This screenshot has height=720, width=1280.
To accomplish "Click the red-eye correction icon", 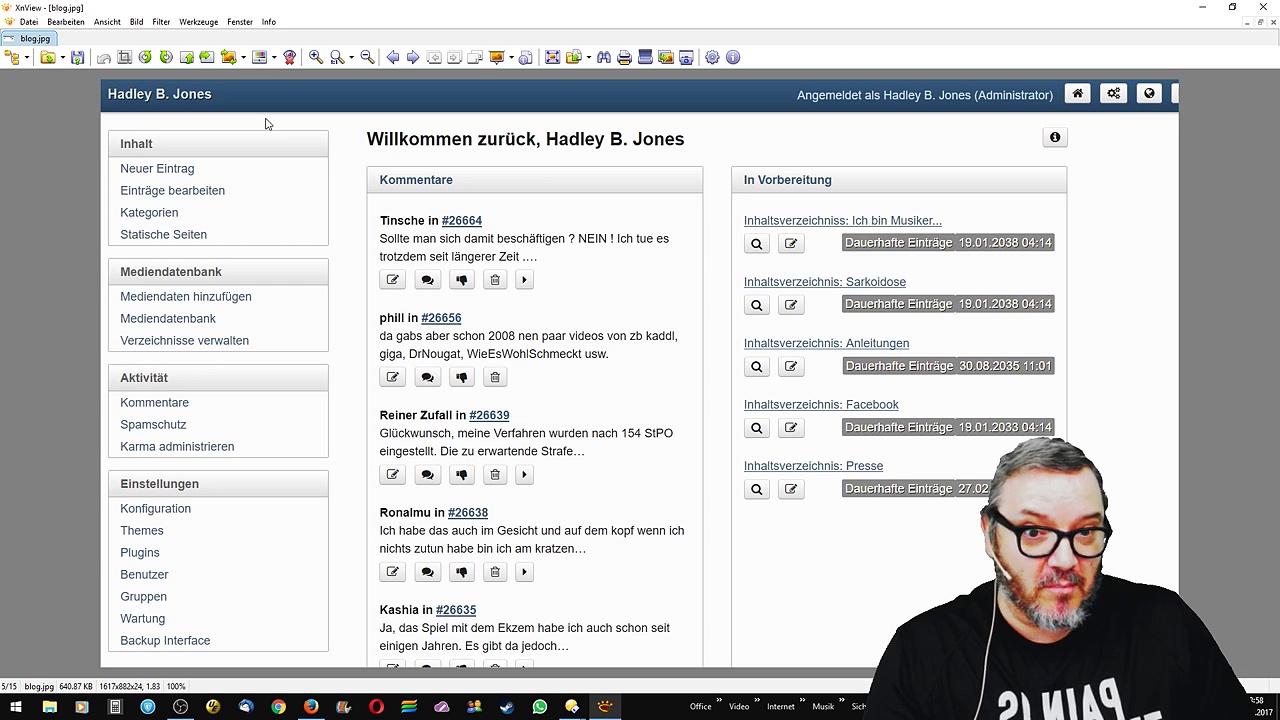I will pyautogui.click(x=289, y=58).
